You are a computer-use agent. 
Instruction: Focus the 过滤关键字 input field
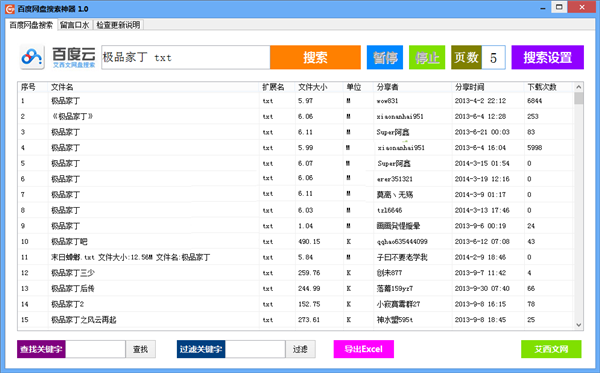click(x=255, y=349)
